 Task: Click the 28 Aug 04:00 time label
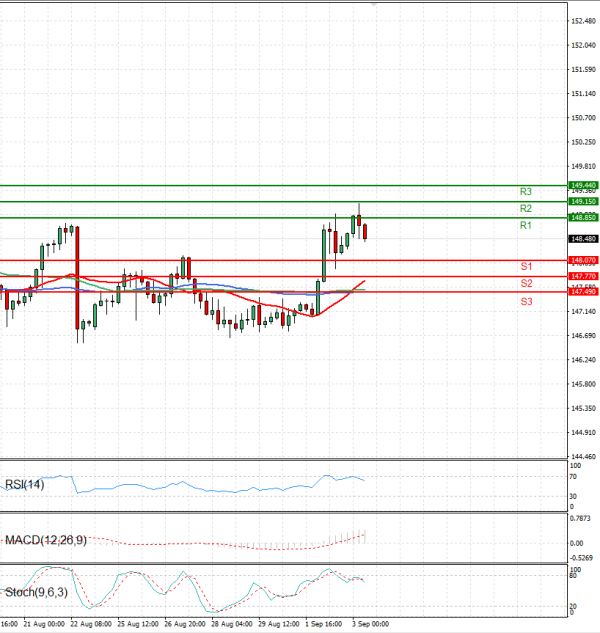click(232, 624)
